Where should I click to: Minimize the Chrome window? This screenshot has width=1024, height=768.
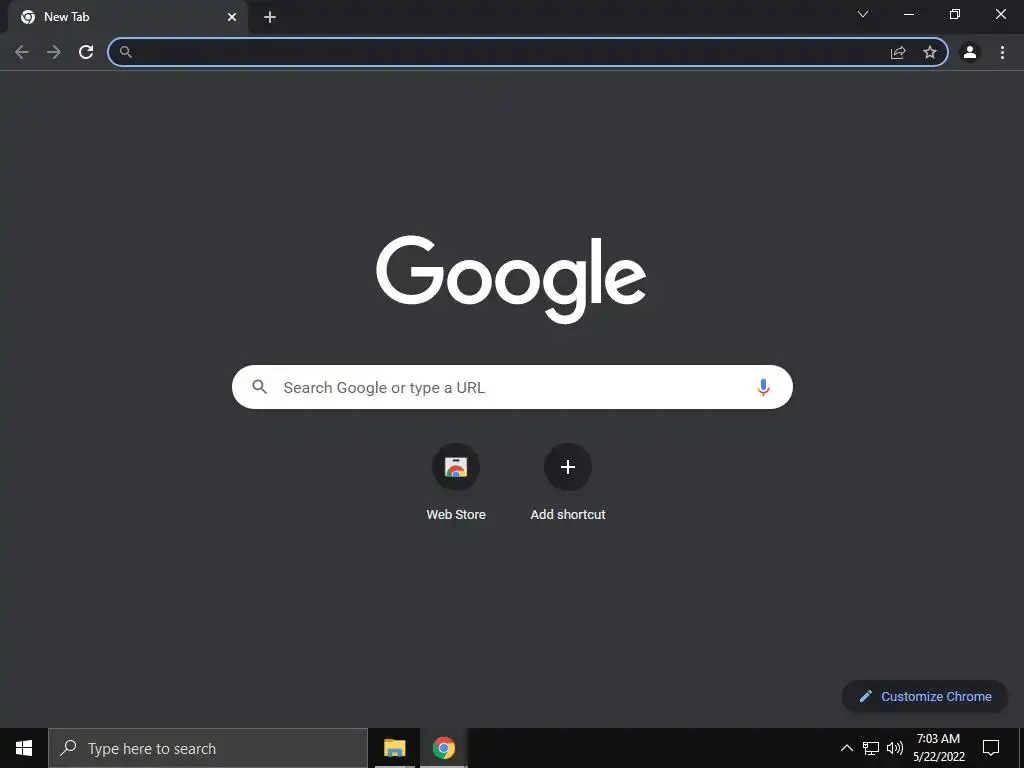908,14
